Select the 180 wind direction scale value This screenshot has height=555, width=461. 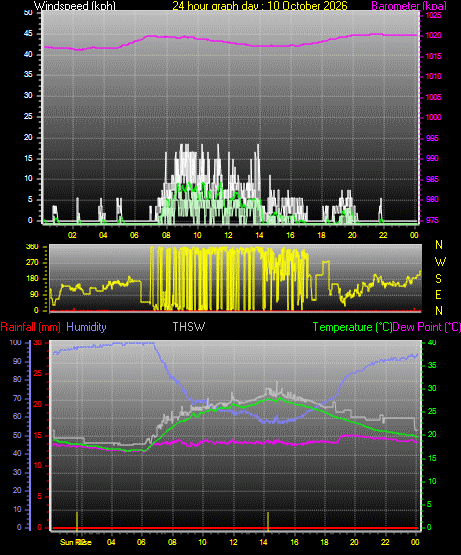[32, 279]
